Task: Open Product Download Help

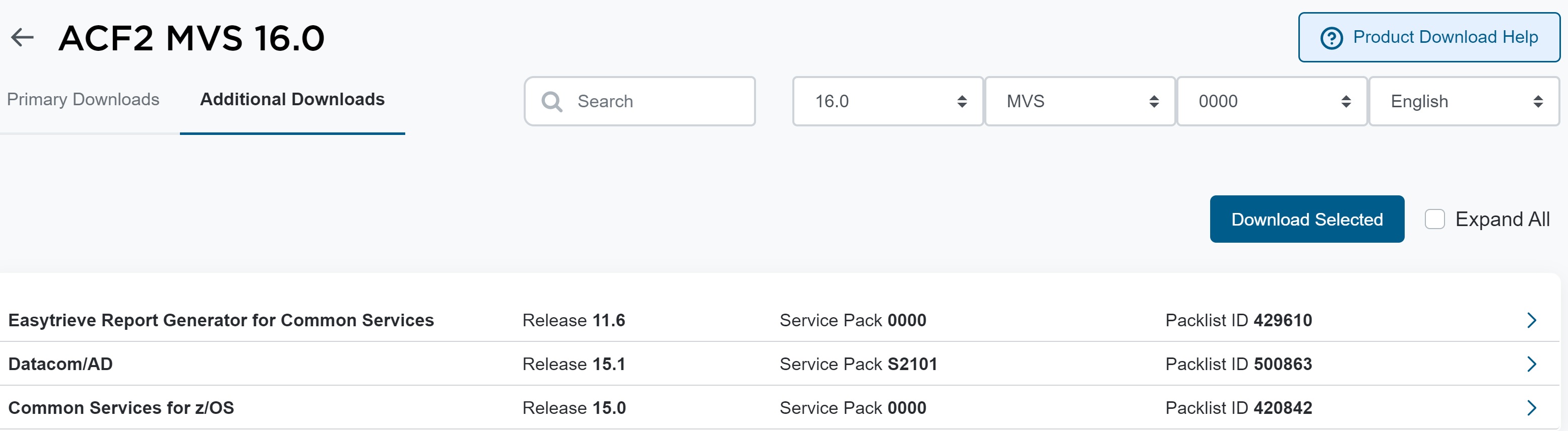Action: [1428, 38]
